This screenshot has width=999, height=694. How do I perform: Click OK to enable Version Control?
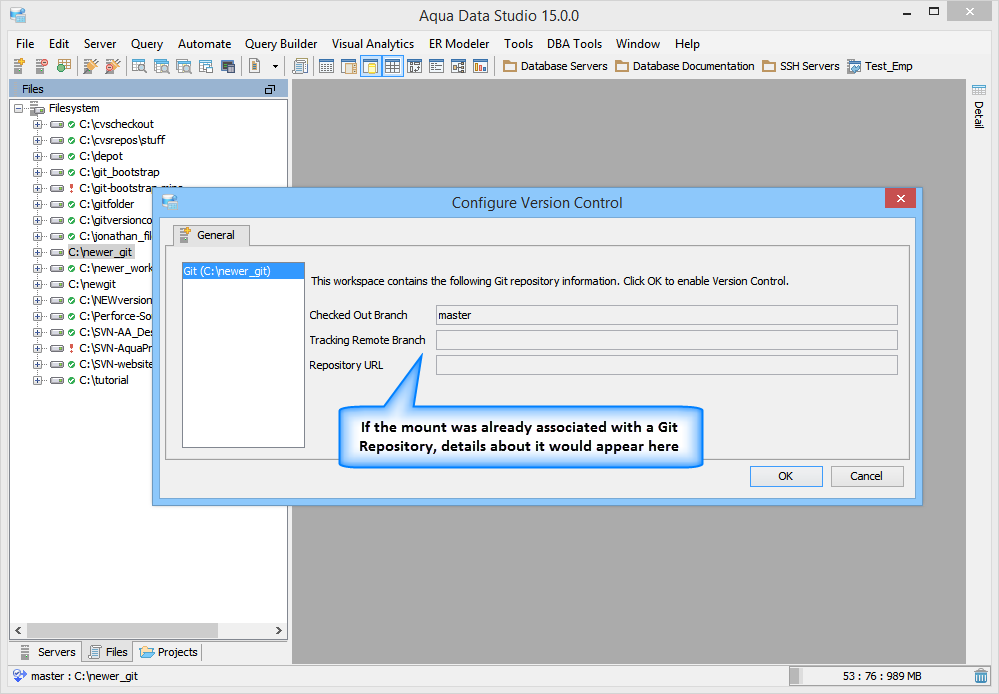pyautogui.click(x=786, y=476)
